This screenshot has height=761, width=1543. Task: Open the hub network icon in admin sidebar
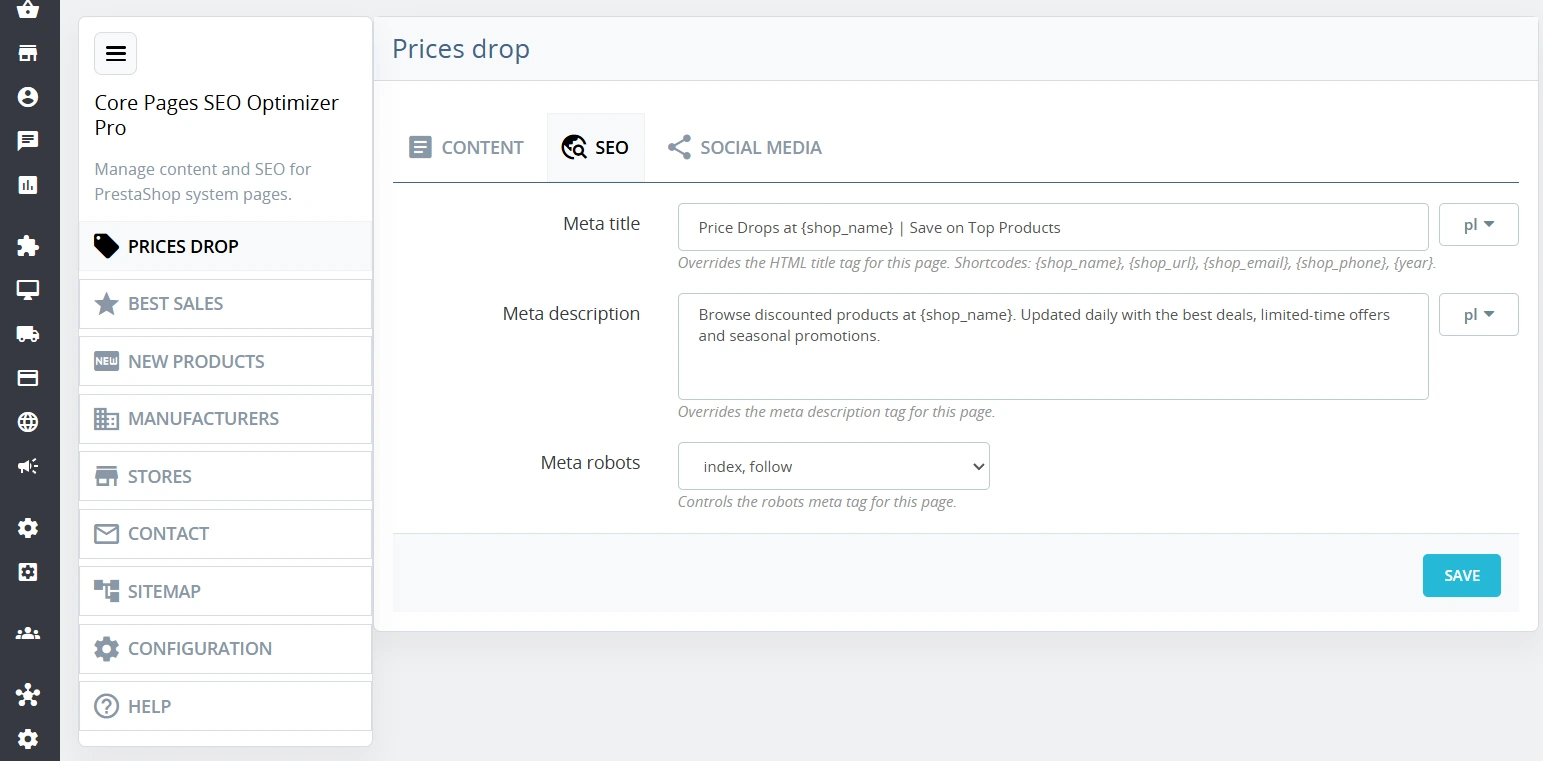coord(28,695)
